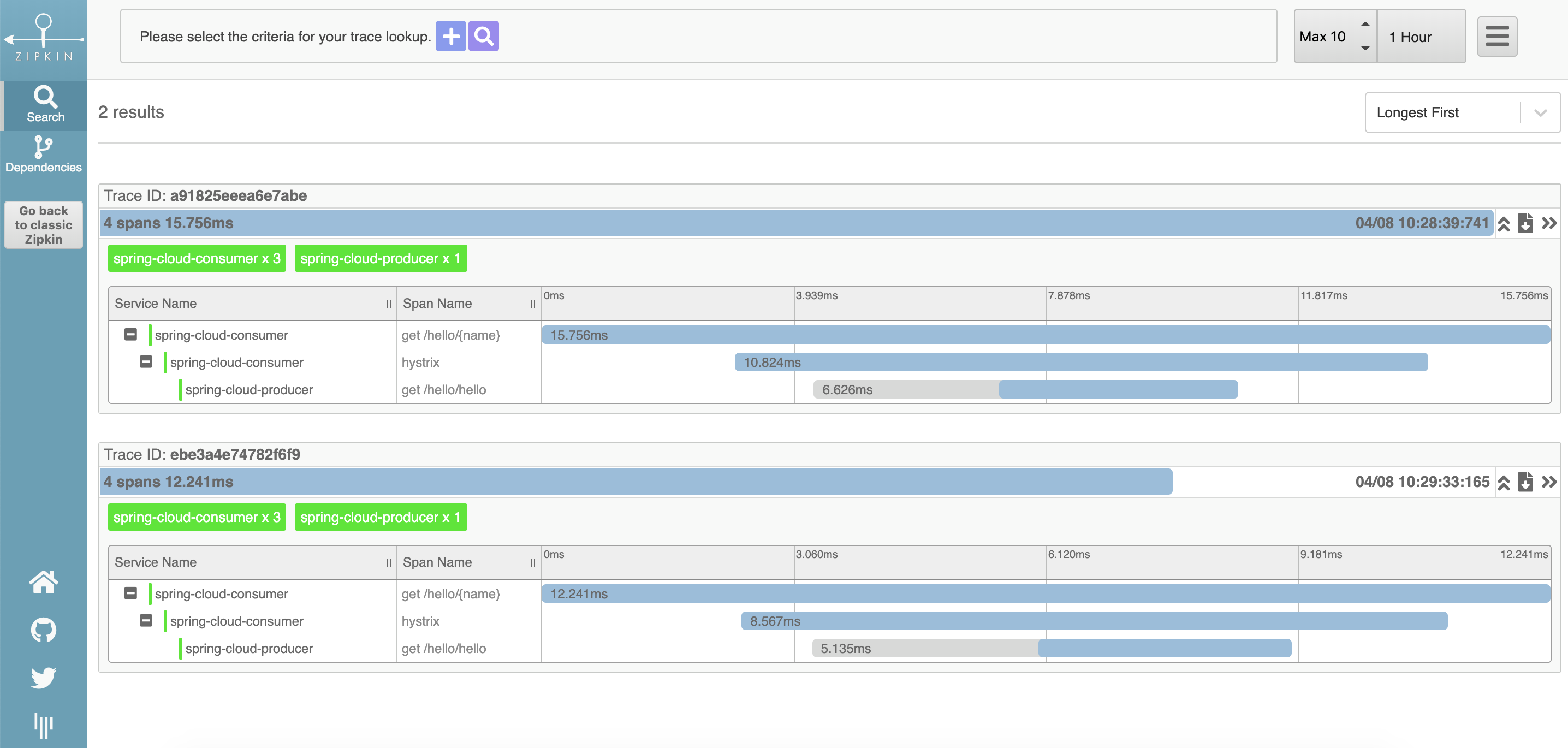The height and width of the screenshot is (748, 1568).
Task: Collapse hystrix spring-cloud-consumer row in second trace
Action: [x=146, y=621]
